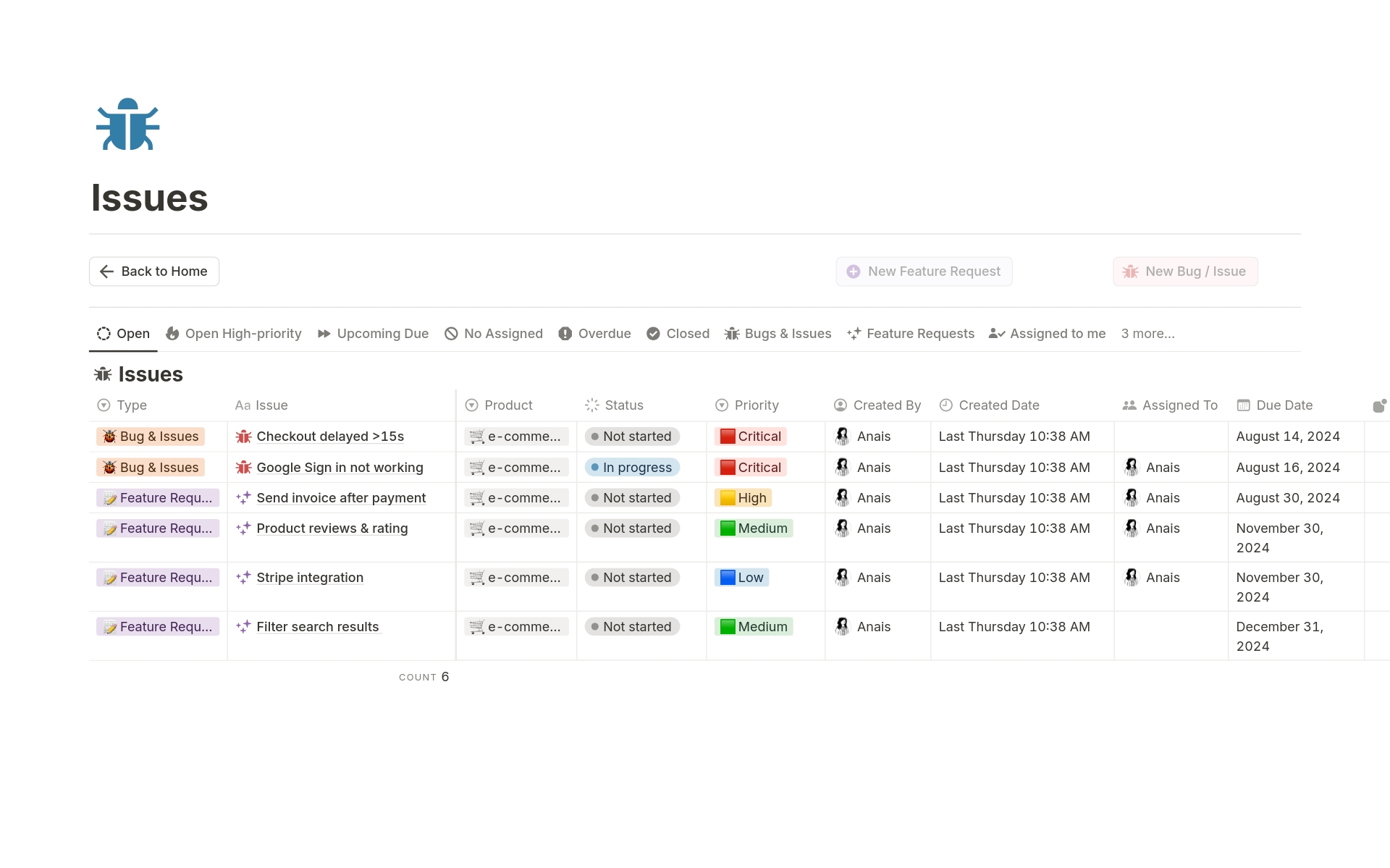Image resolution: width=1390 pixels, height=868 pixels.
Task: Switch to the Closed view tab
Action: tap(678, 334)
